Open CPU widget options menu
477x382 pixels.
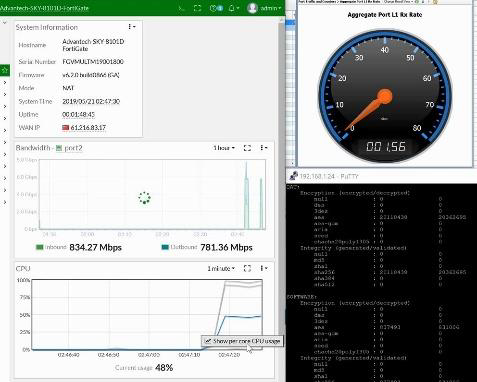coord(264,268)
